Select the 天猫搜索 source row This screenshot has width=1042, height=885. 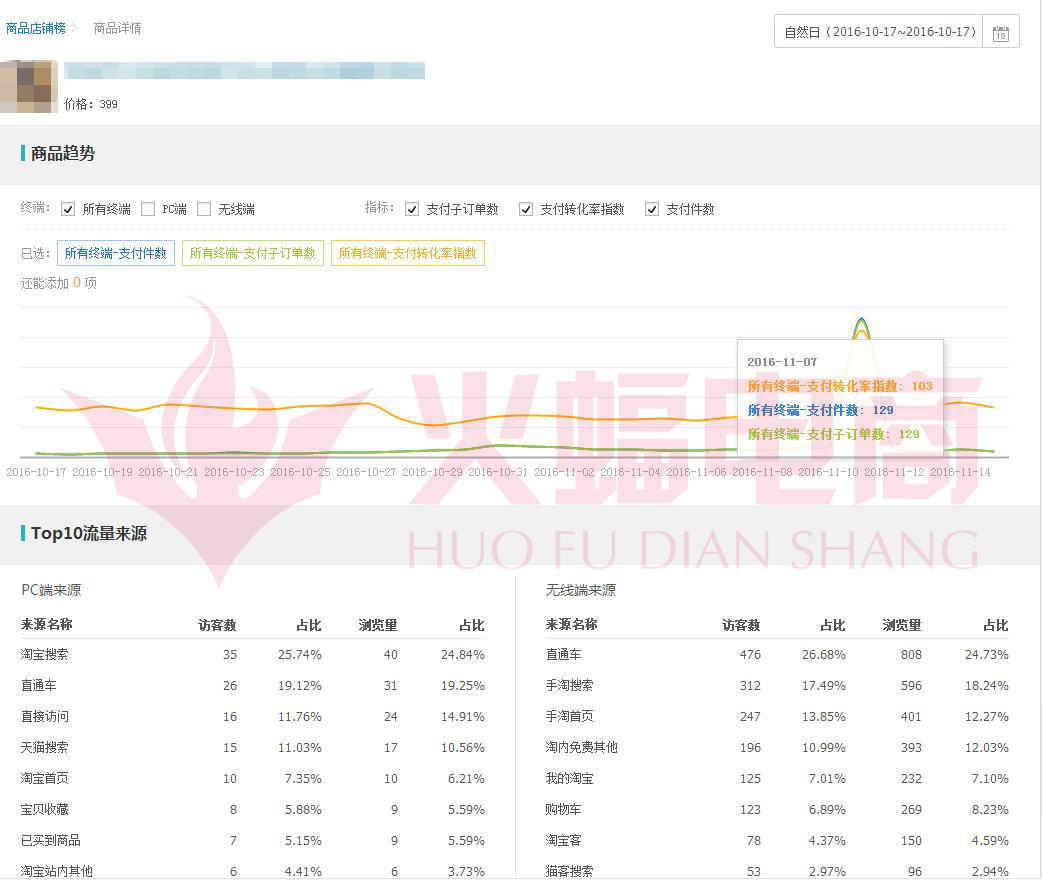click(x=253, y=747)
